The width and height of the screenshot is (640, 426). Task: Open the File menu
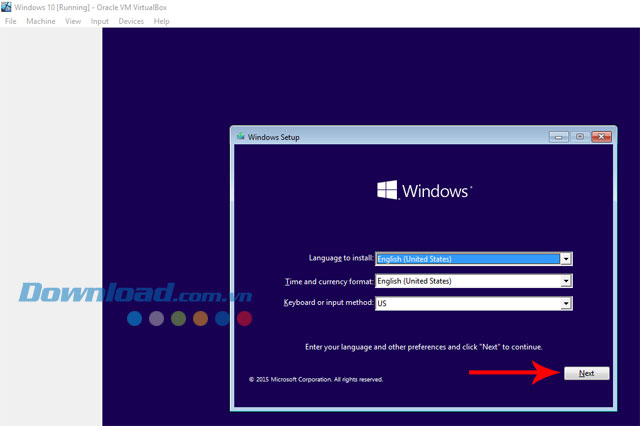pos(11,21)
